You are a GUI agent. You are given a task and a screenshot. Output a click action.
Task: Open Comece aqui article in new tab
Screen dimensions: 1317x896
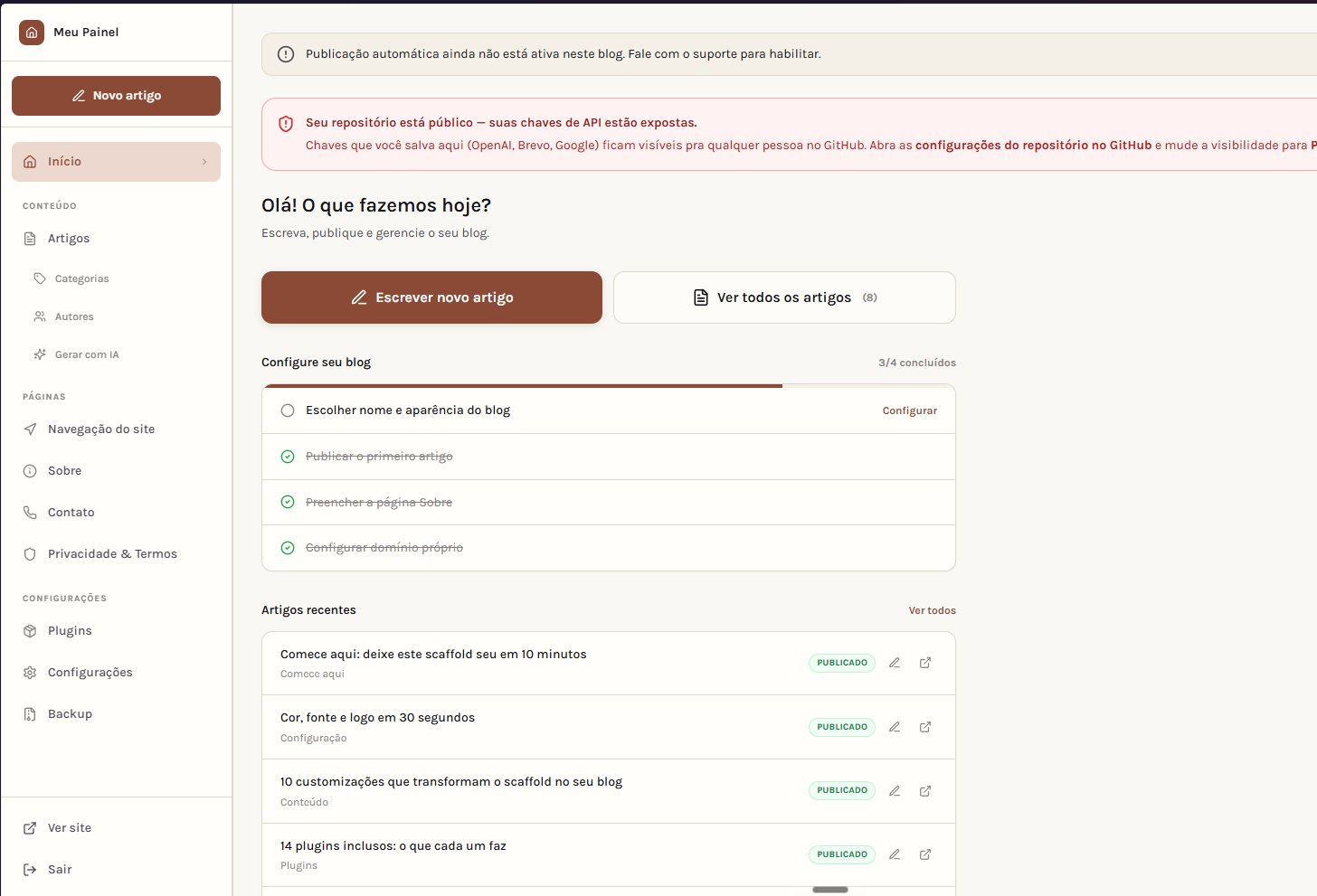(x=925, y=663)
